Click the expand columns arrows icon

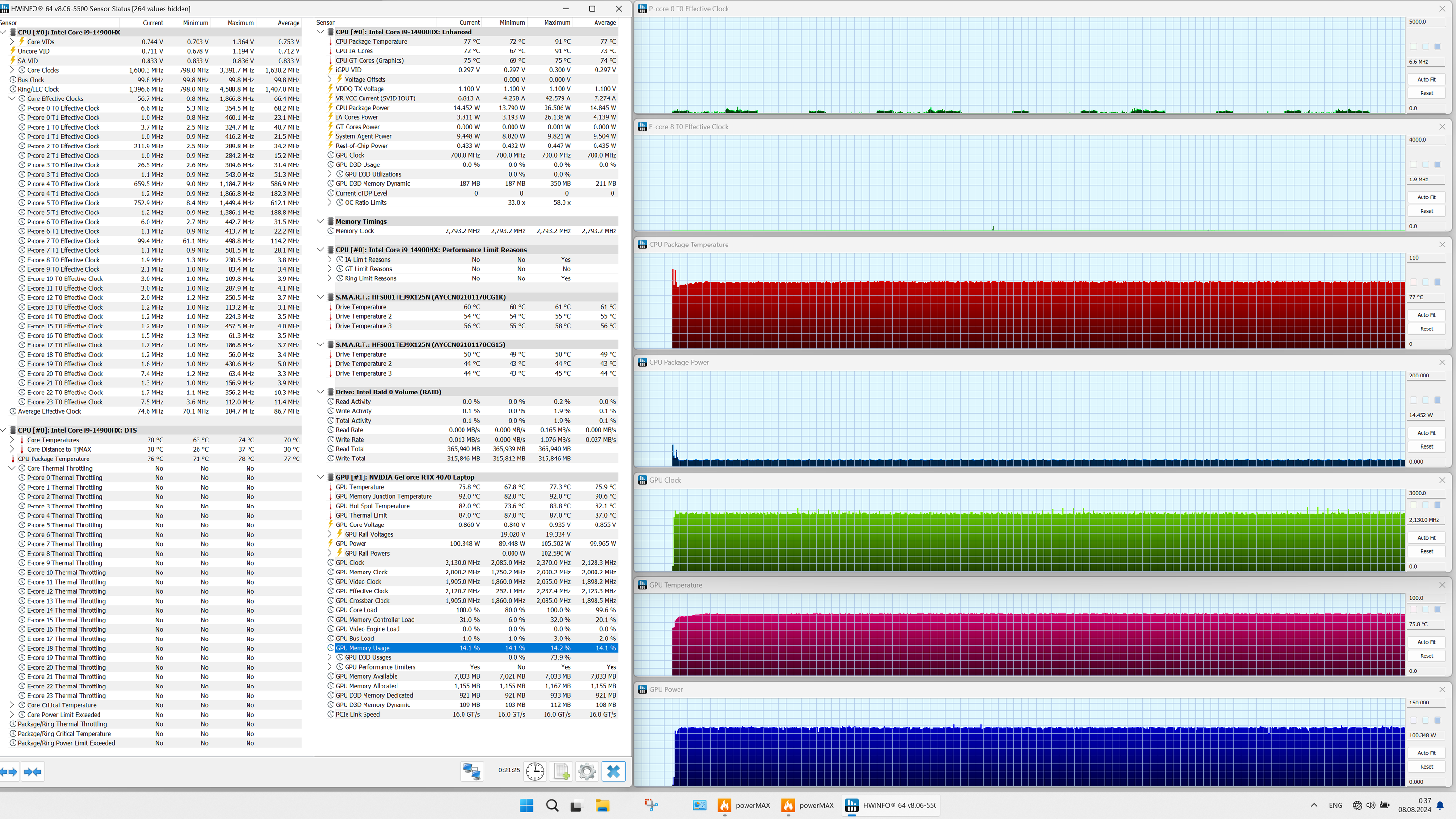[9, 771]
